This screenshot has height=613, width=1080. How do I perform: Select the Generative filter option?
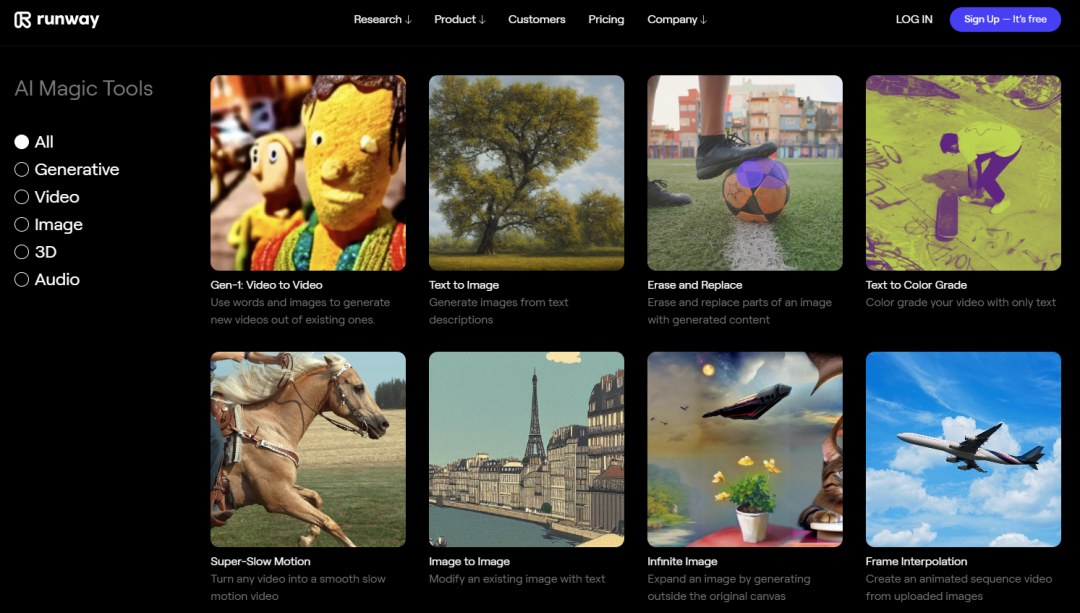point(22,170)
